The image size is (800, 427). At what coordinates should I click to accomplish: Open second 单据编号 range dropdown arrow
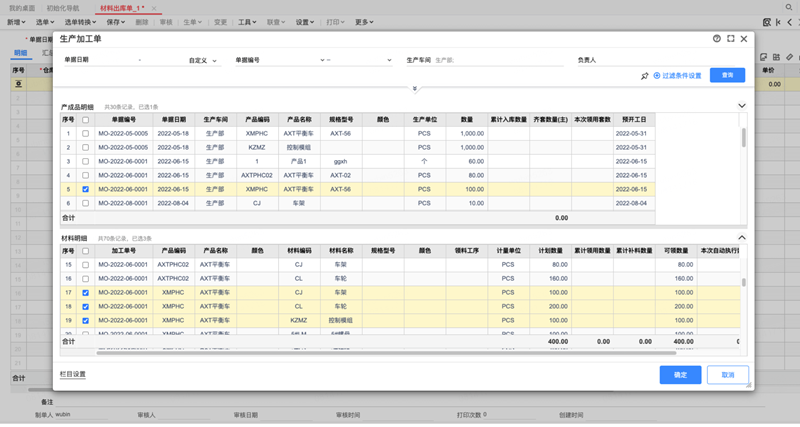[x=389, y=60]
